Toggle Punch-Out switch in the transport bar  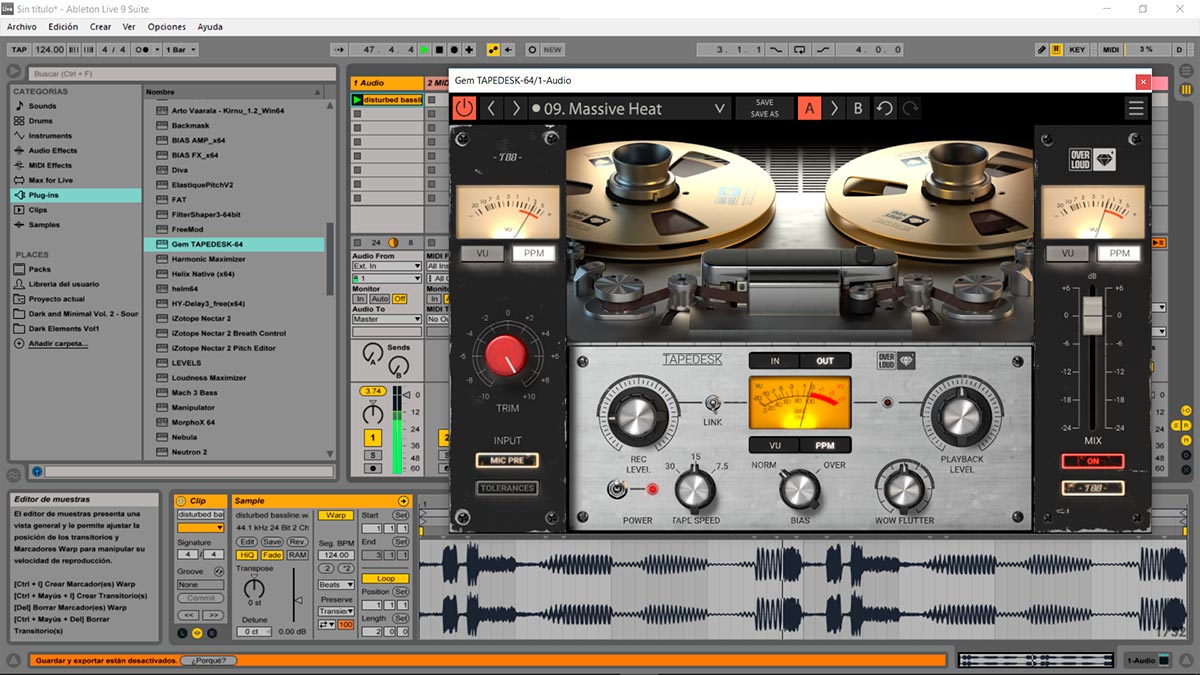823,49
